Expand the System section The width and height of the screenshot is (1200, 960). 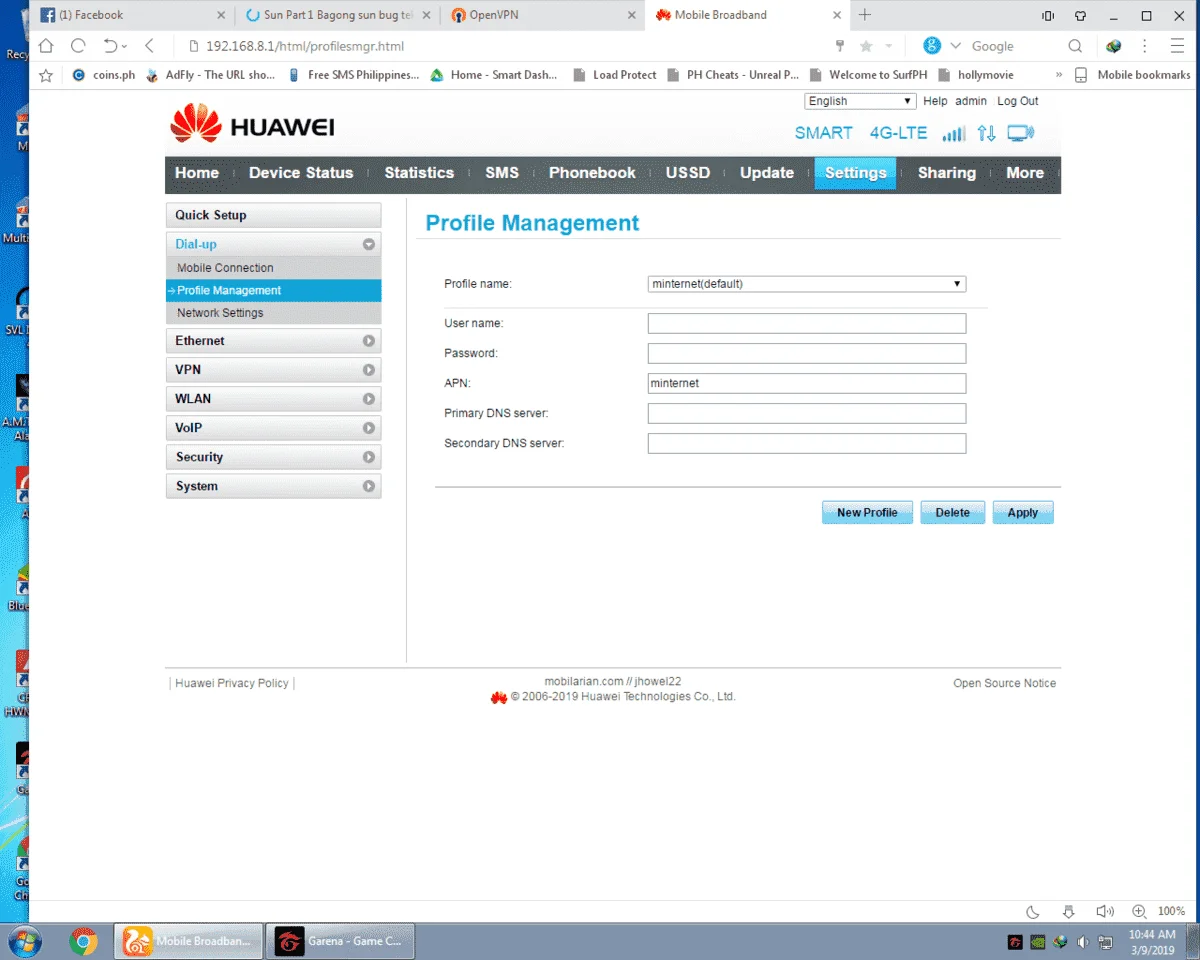tap(369, 486)
